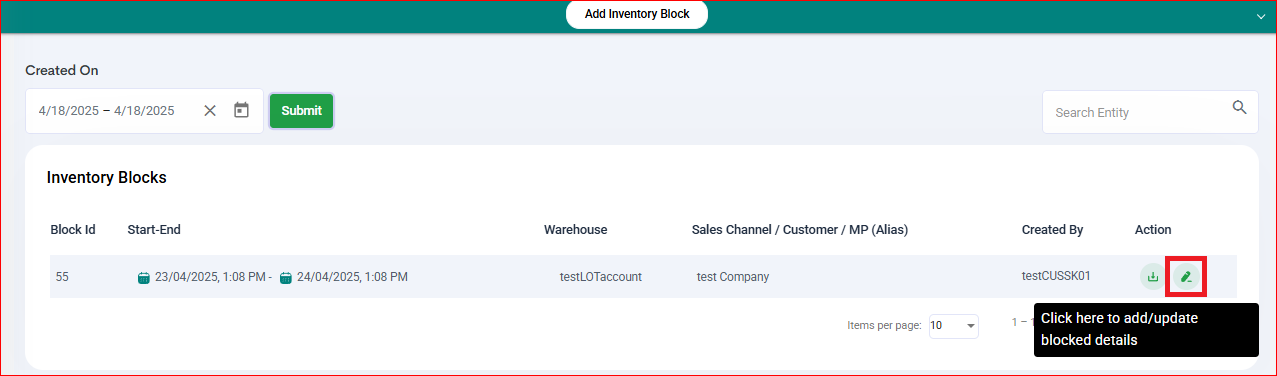Select the test Company cell

[733, 277]
